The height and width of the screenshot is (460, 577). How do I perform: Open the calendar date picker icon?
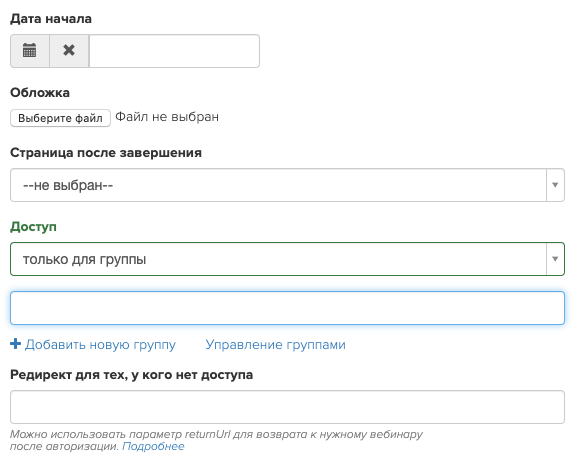click(x=30, y=51)
